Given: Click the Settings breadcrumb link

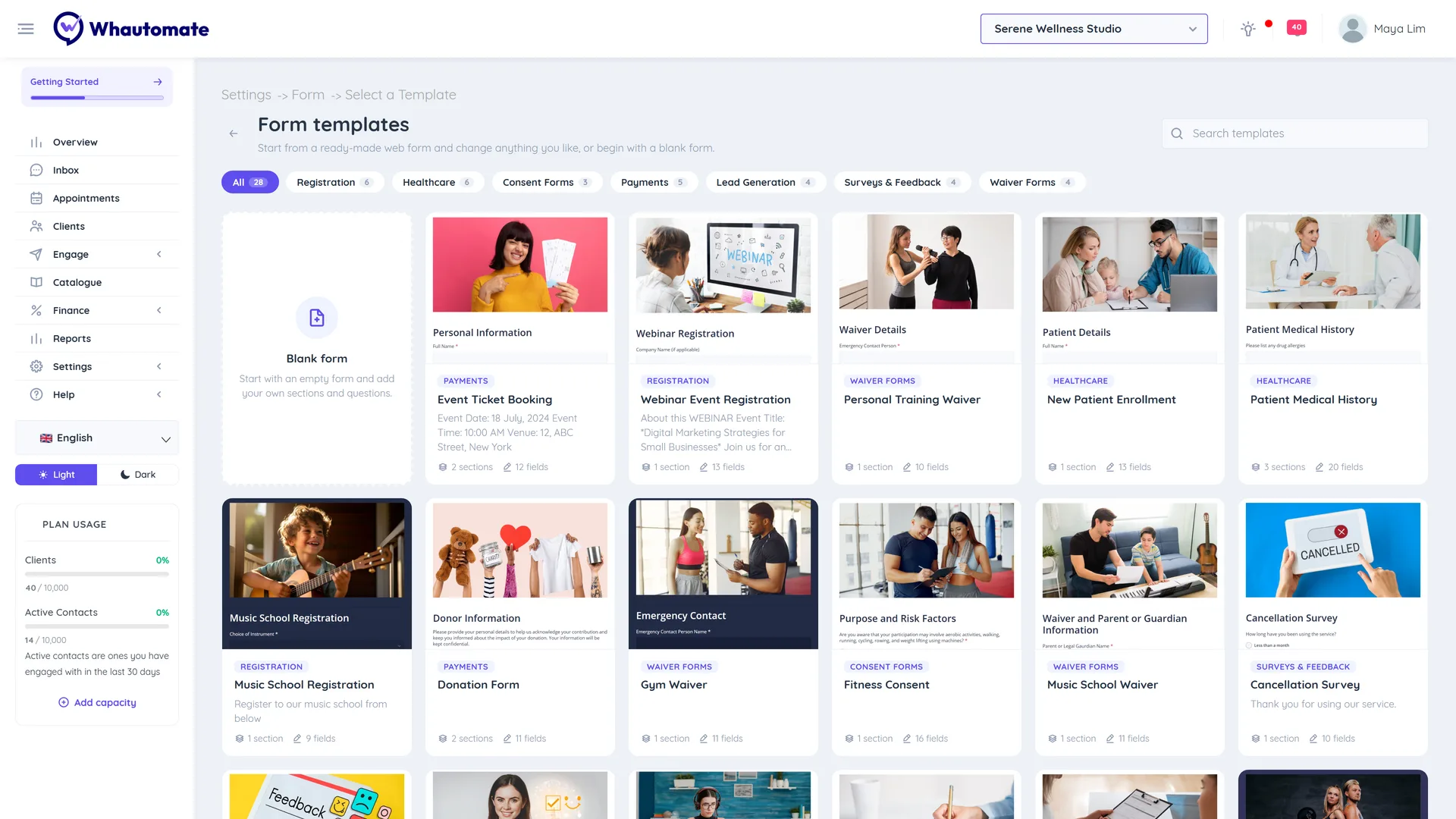Looking at the screenshot, I should coord(246,95).
